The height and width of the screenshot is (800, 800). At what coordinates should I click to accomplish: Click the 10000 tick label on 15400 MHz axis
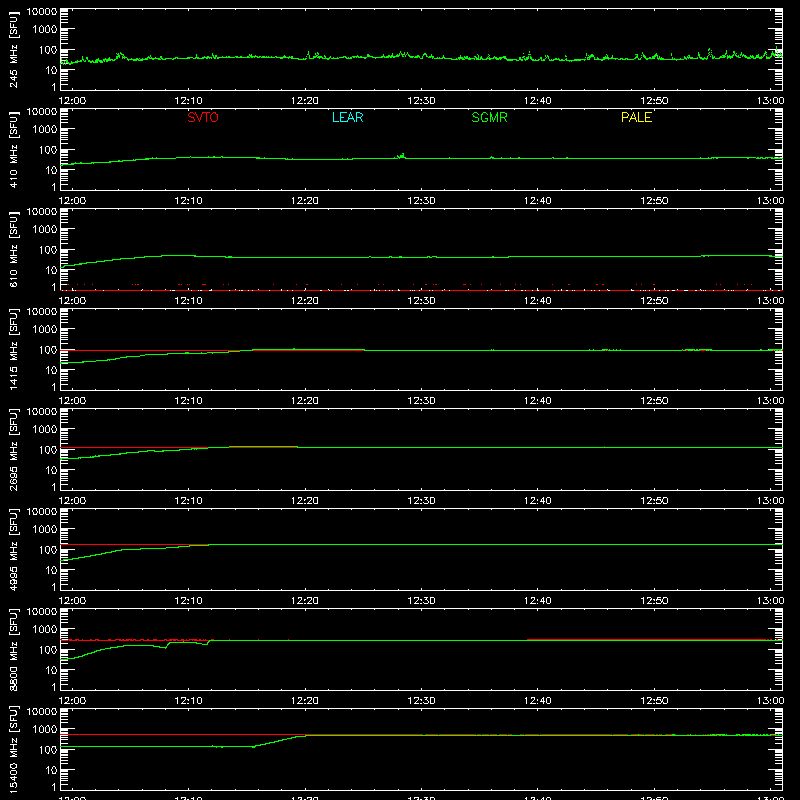coord(42,712)
